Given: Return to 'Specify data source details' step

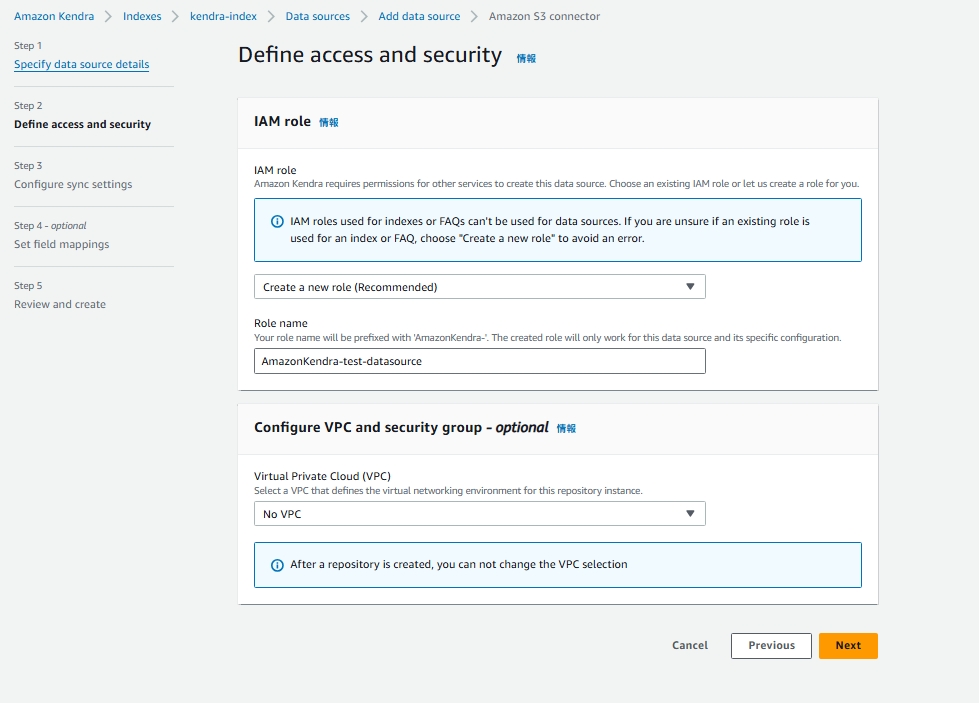Looking at the screenshot, I should click(82, 65).
